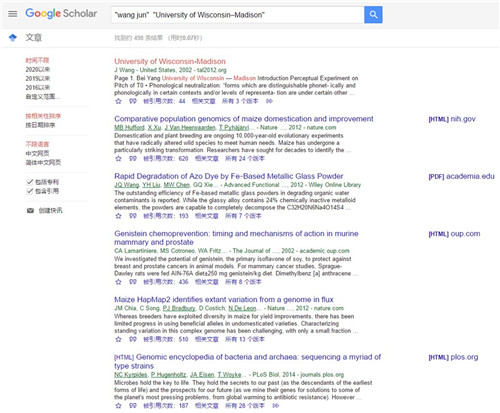Star the University of Wisconsin-Madison result
Viewport: 500px width, 413px height.
tap(118, 101)
